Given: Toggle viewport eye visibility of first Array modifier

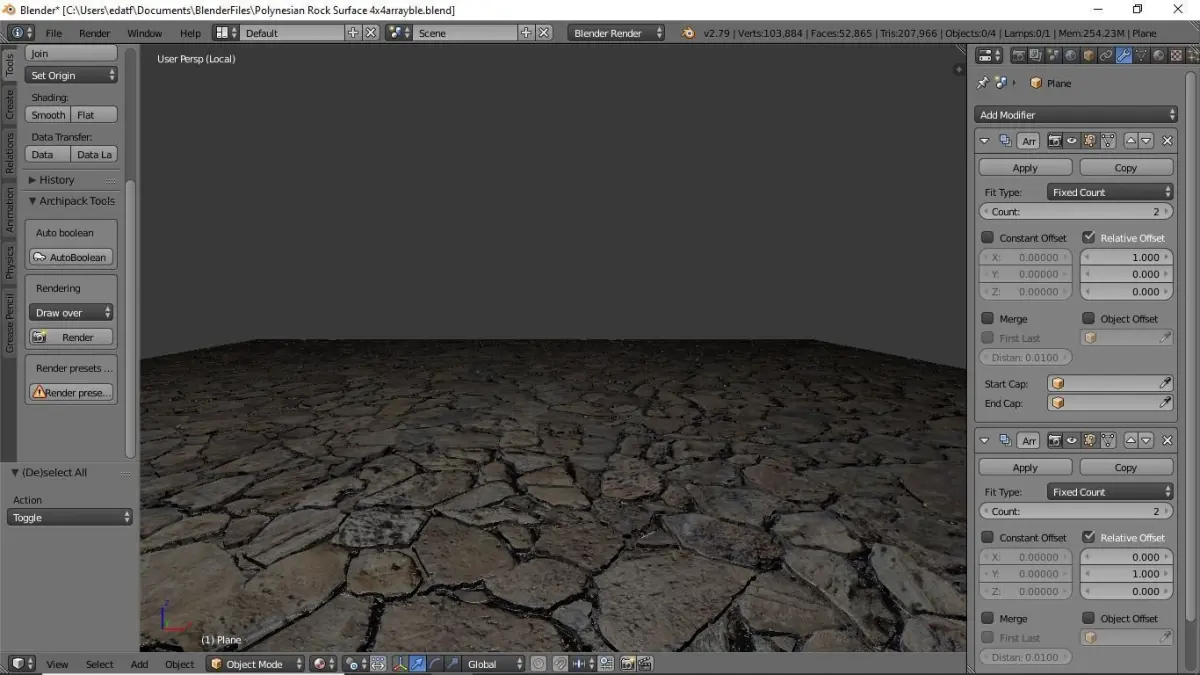Looking at the screenshot, I should 1071,141.
